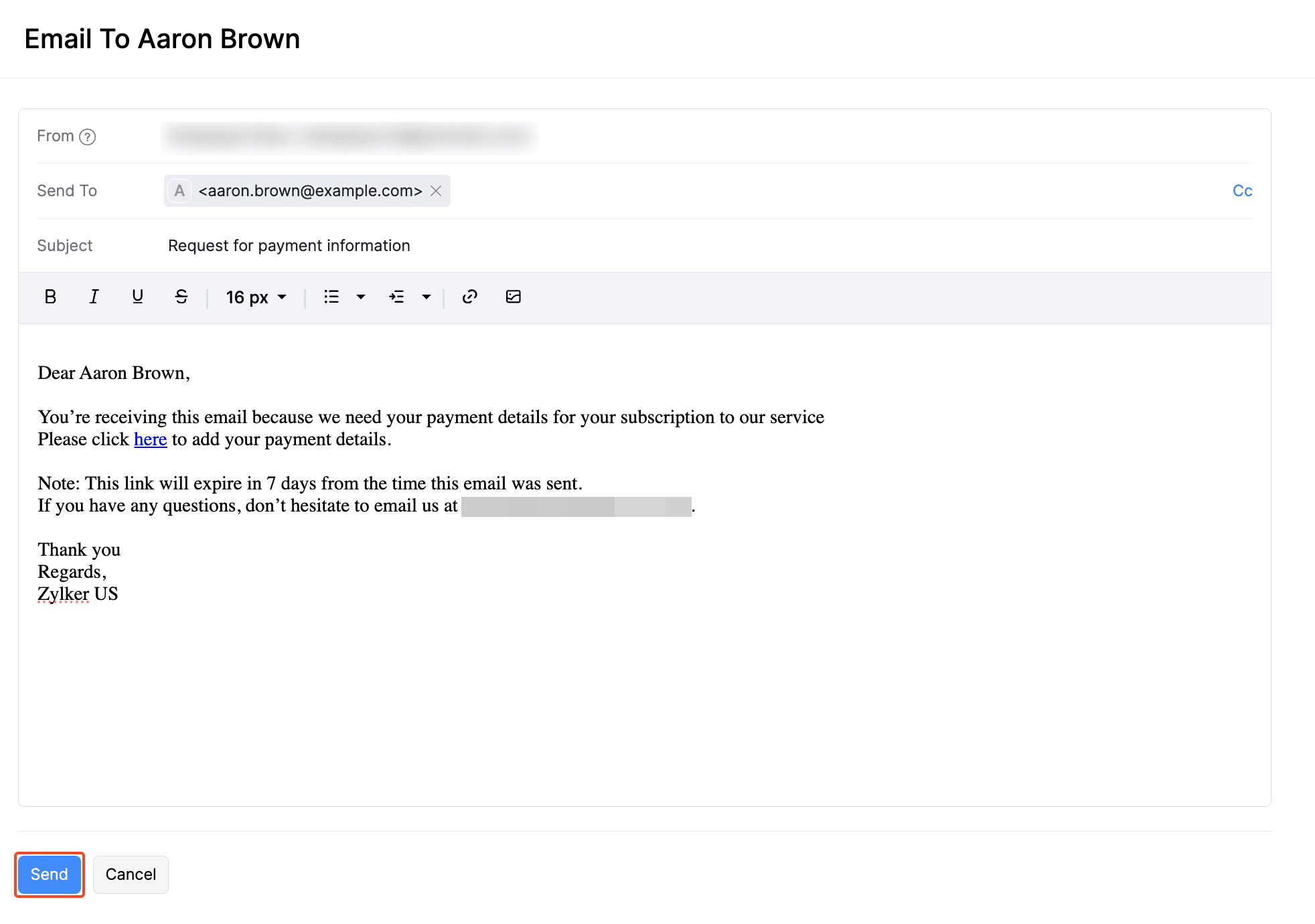Expand the list style dropdown arrow
Screen dimensions: 1315x924
[361, 297]
